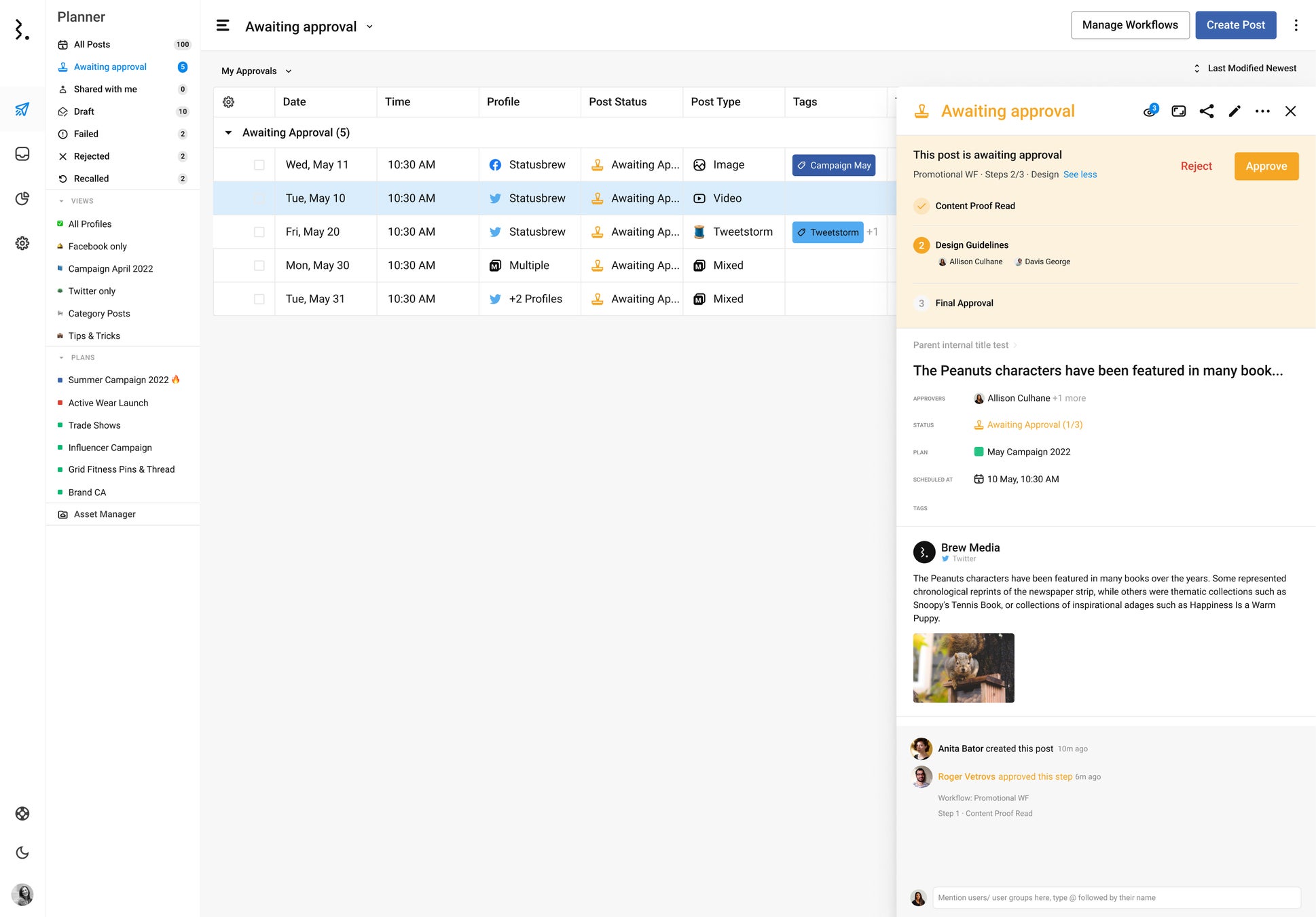Click the table settings gear icon

229,102
